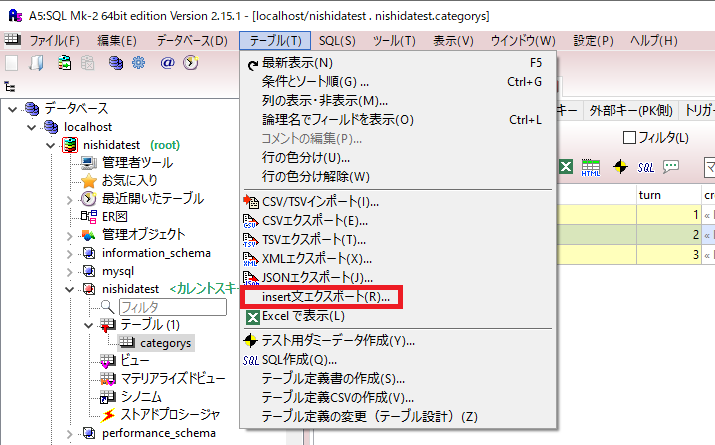Choose XMLエクスポート(X) menu entry
Viewport: 715px width, 445px height.
point(398,259)
